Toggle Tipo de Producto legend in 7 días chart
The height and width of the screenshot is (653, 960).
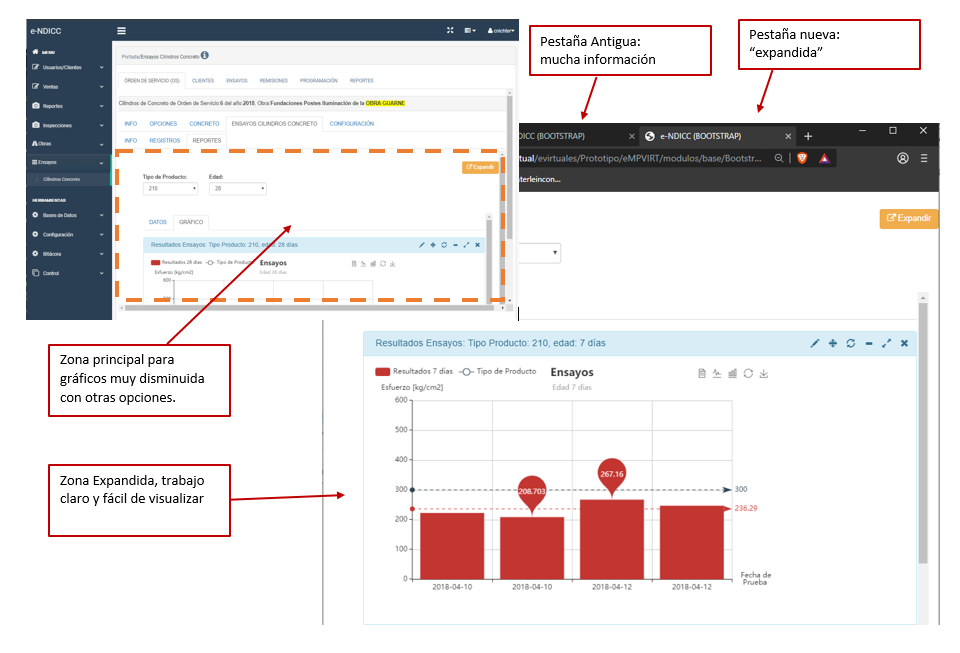tap(497, 371)
